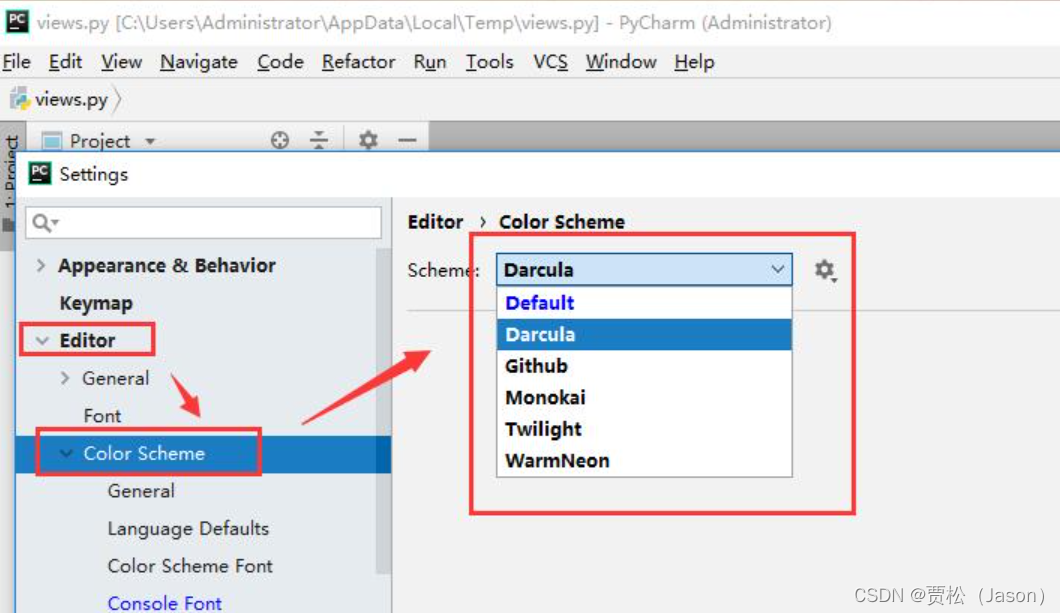The width and height of the screenshot is (1060, 615).
Task: Collapse the Color Scheme chevron
Action: pos(66,453)
